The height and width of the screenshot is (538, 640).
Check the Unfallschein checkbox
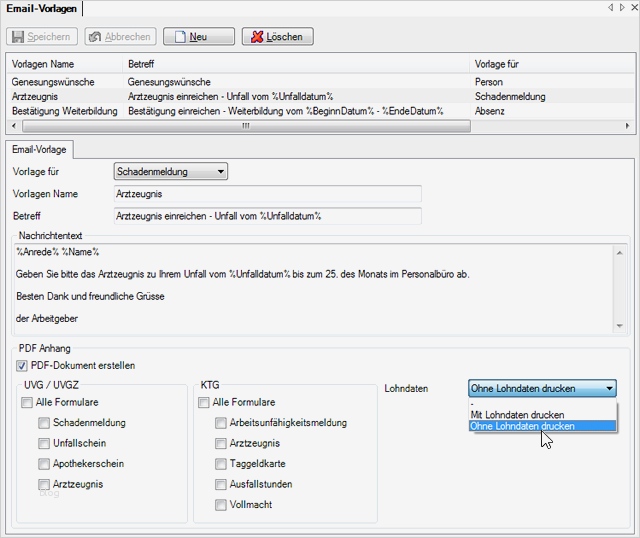(44, 443)
